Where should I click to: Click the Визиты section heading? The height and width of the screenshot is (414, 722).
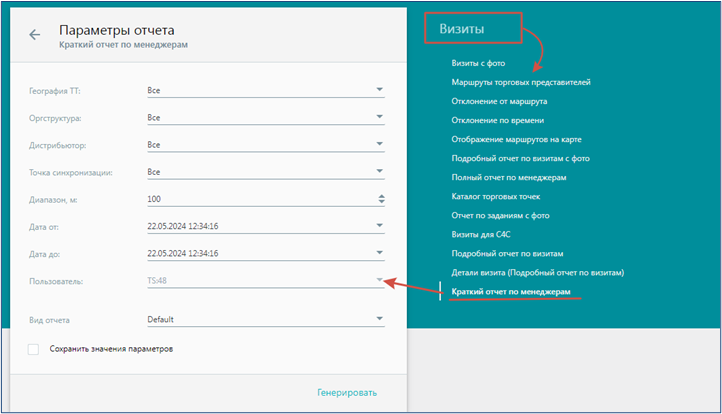(x=461, y=29)
